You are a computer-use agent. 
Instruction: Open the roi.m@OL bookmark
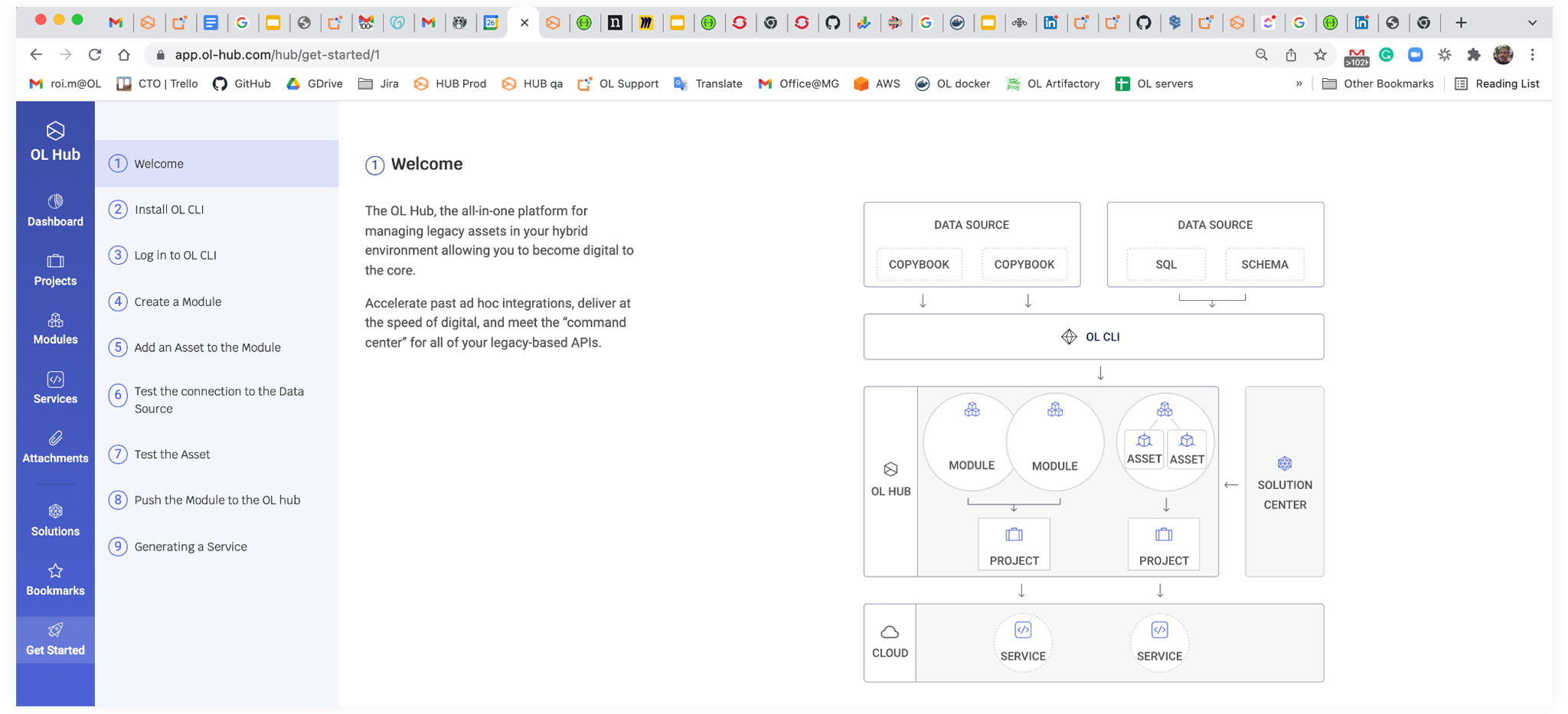pos(65,83)
